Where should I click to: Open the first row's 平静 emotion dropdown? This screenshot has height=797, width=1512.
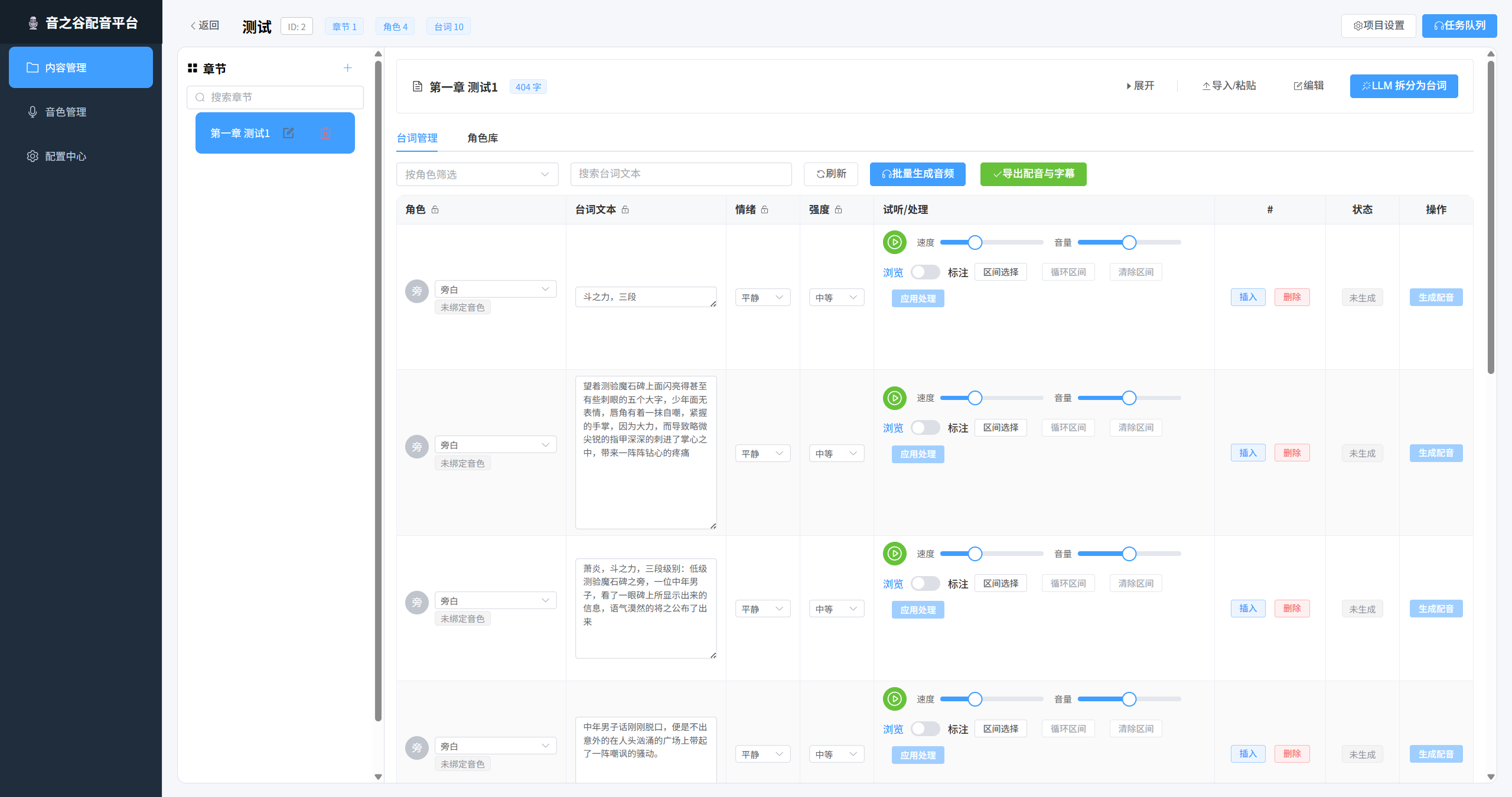pos(762,297)
